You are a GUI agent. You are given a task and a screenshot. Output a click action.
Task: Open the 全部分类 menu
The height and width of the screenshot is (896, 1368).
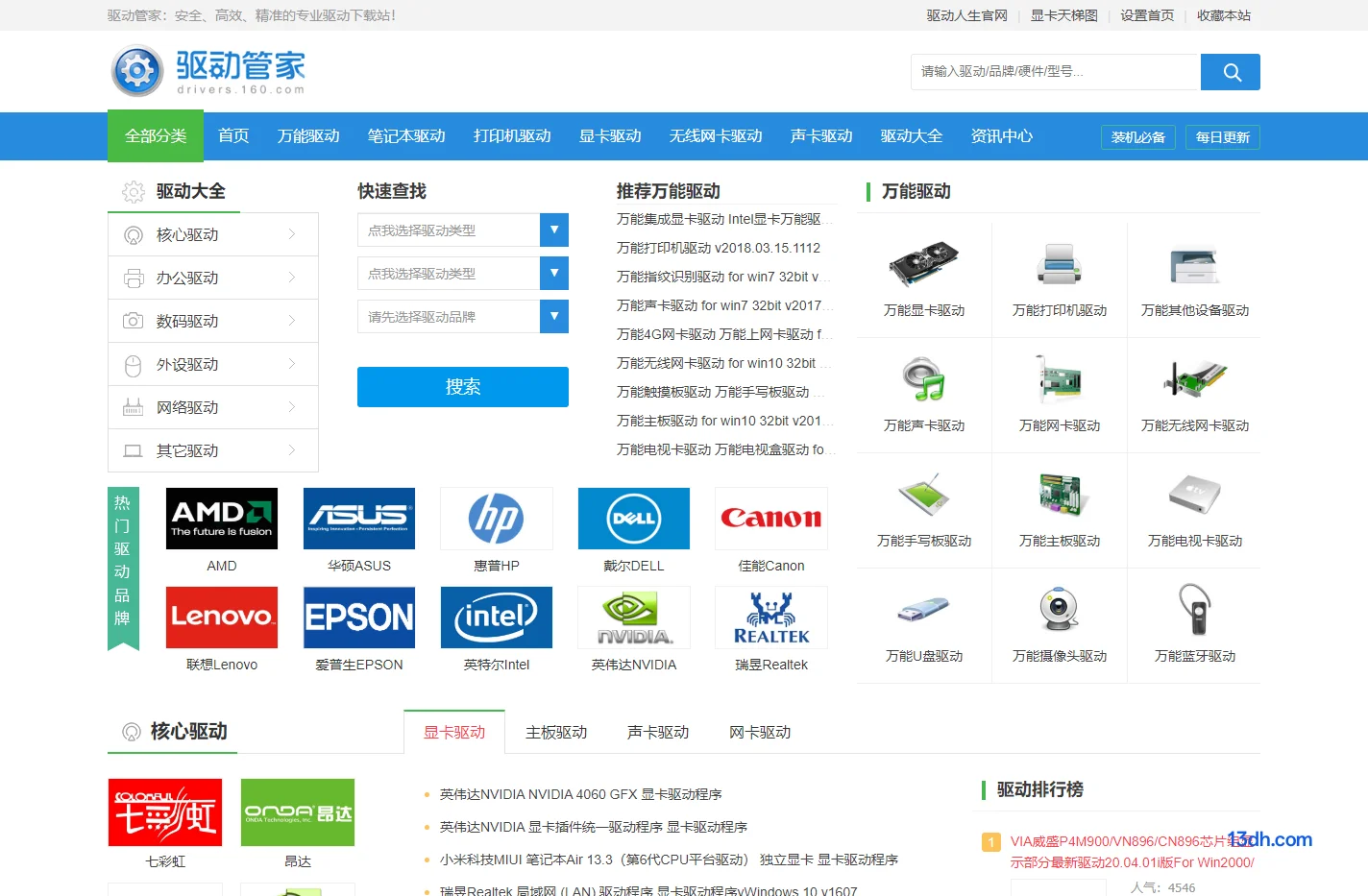pyautogui.click(x=156, y=136)
